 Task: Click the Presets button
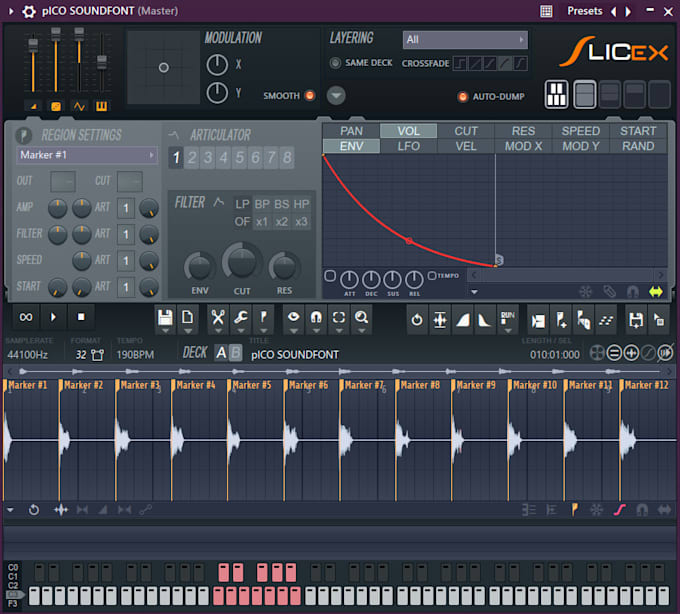tap(585, 11)
